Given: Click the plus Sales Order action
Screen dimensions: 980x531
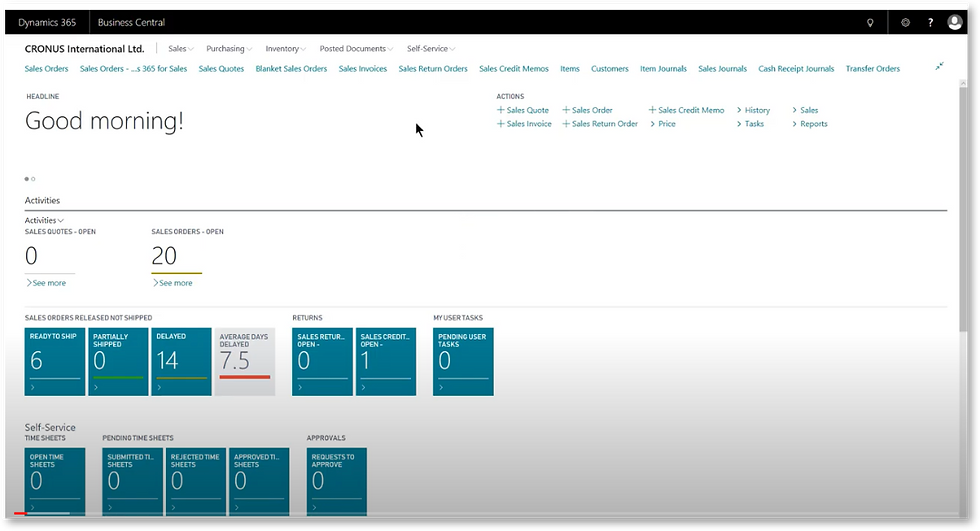Looking at the screenshot, I should [588, 110].
